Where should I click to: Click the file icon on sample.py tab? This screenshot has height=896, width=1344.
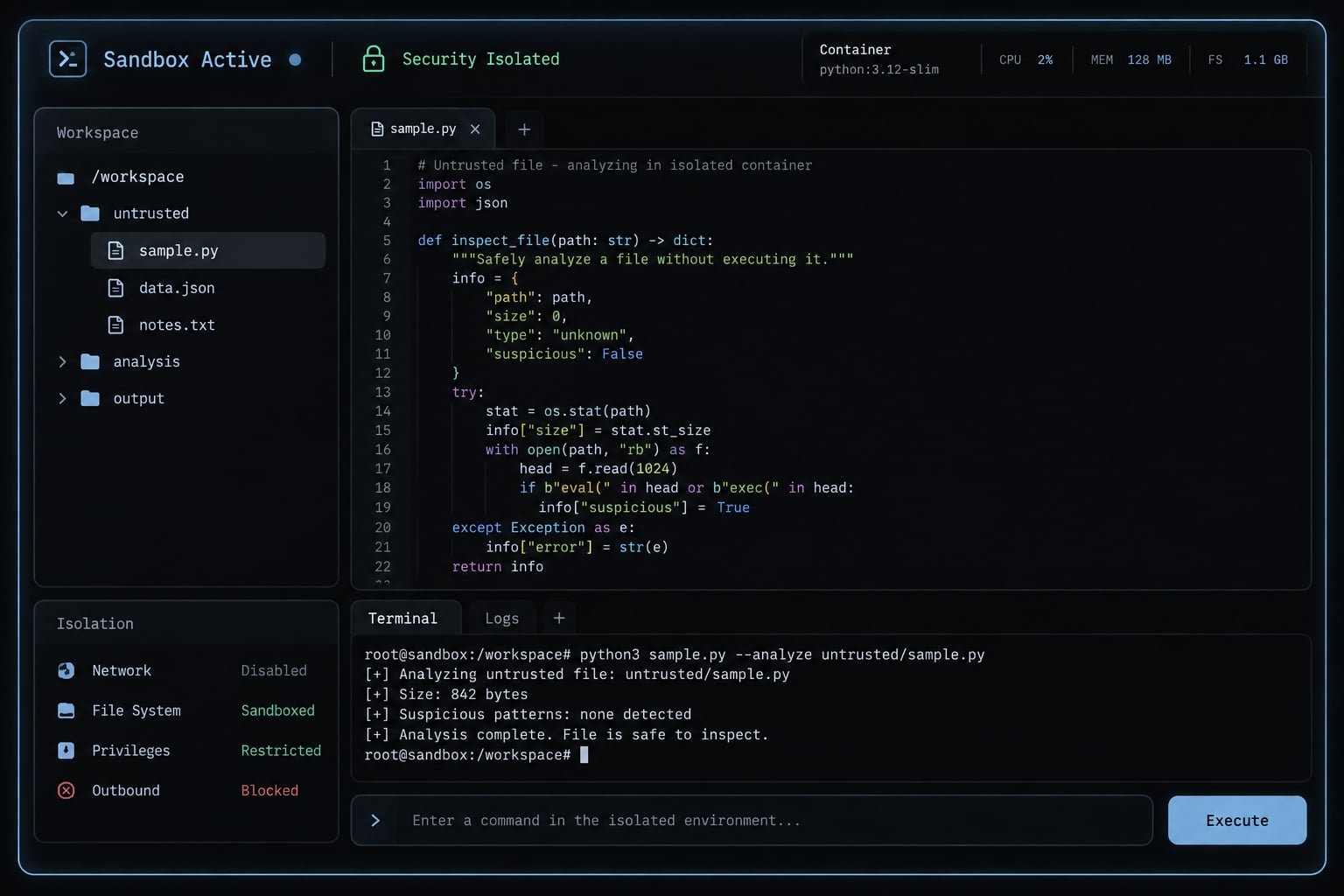(x=377, y=129)
